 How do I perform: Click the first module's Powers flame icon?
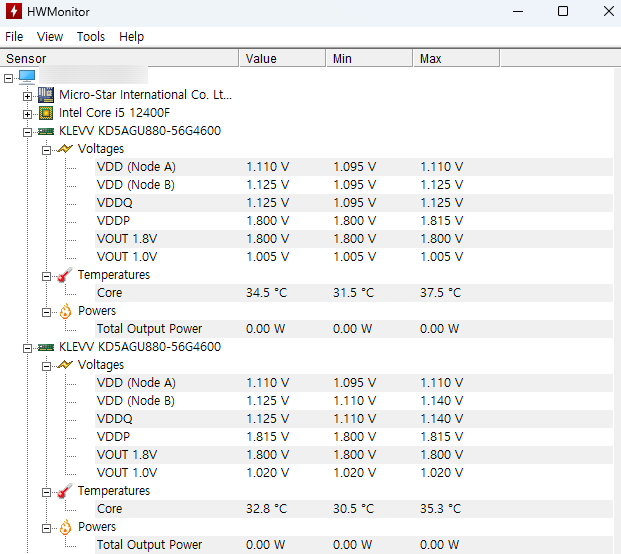tap(65, 311)
